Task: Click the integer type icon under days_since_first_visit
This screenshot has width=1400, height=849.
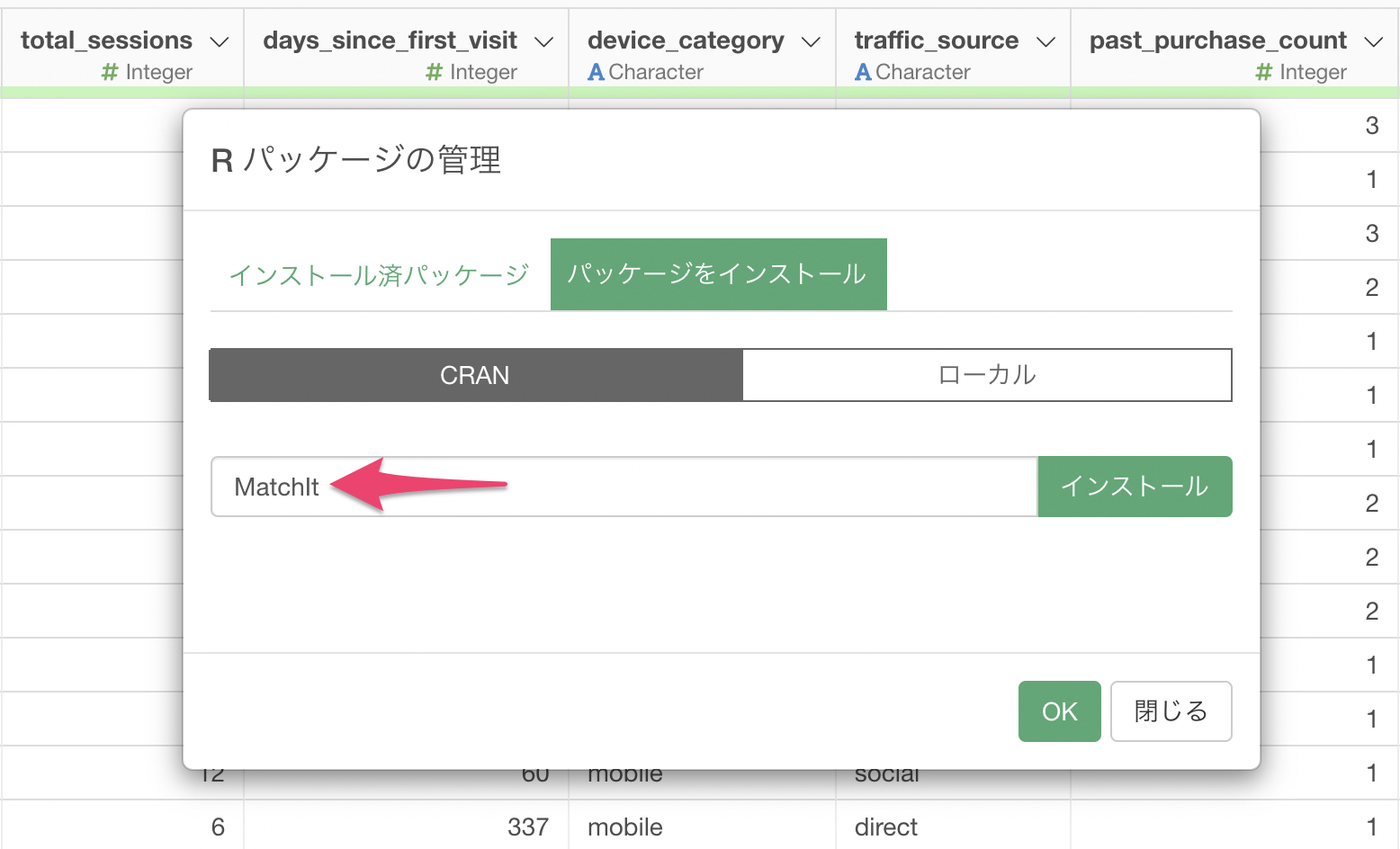Action: (x=434, y=72)
